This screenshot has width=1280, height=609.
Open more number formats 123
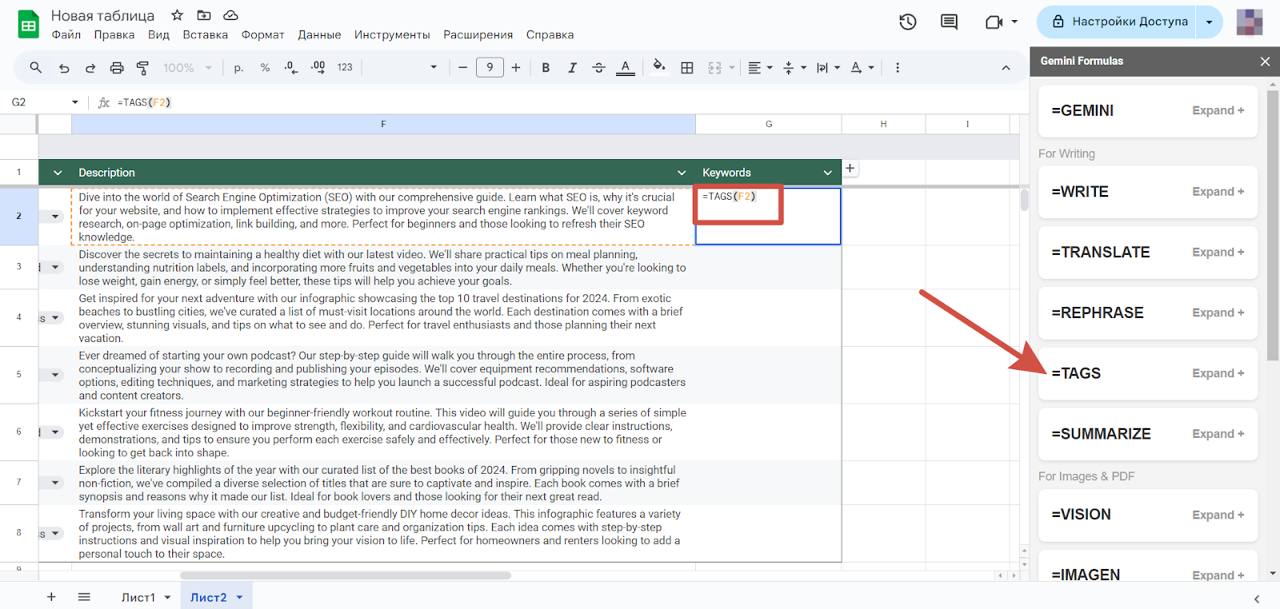(345, 68)
